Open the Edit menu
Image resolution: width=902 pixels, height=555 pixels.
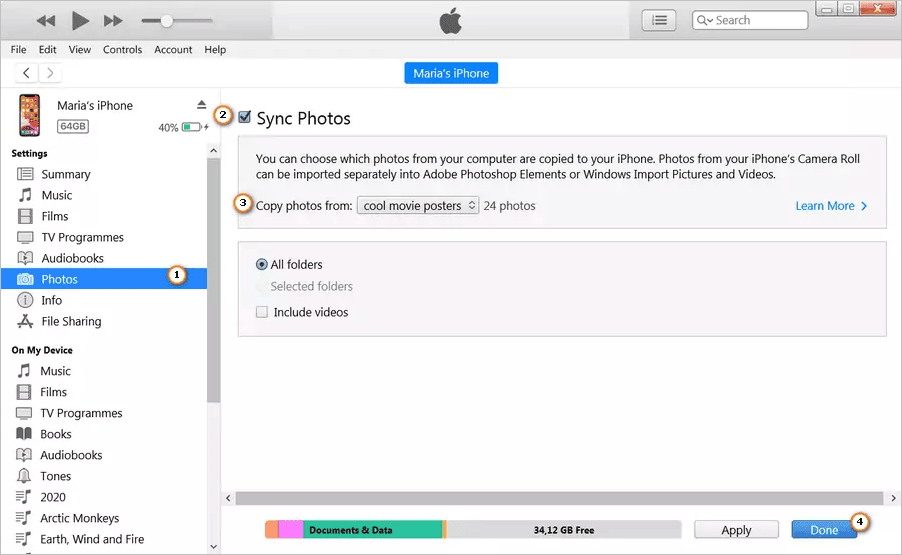[47, 49]
